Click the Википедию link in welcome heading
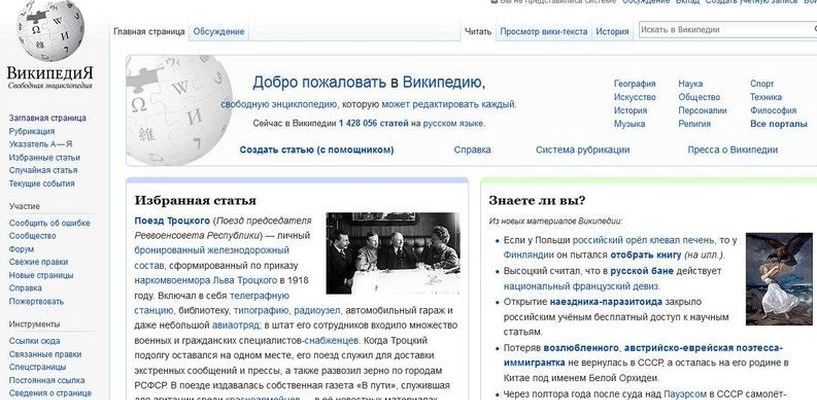This screenshot has height=400, width=817. pyautogui.click(x=443, y=82)
